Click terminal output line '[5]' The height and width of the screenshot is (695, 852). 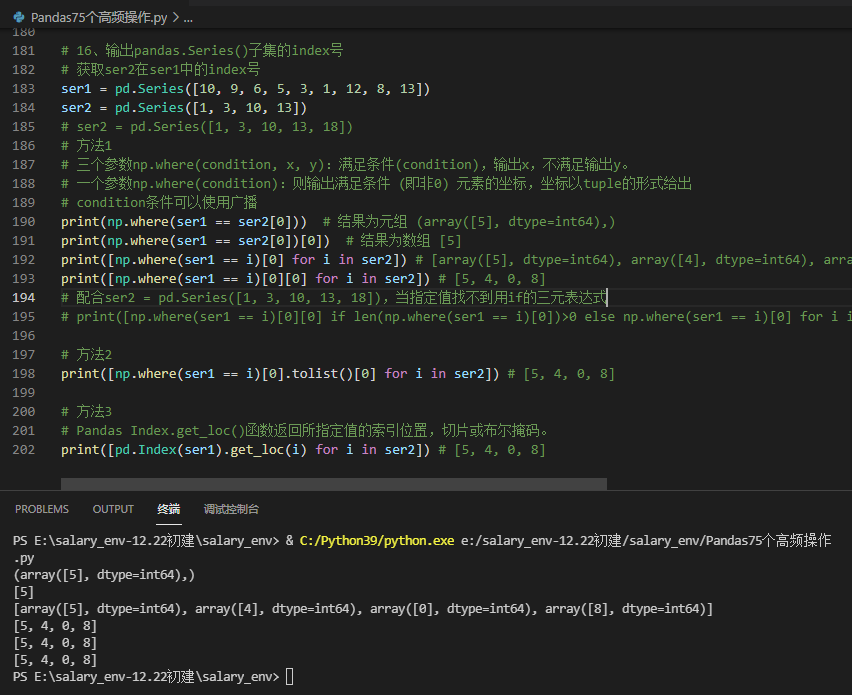tap(23, 592)
